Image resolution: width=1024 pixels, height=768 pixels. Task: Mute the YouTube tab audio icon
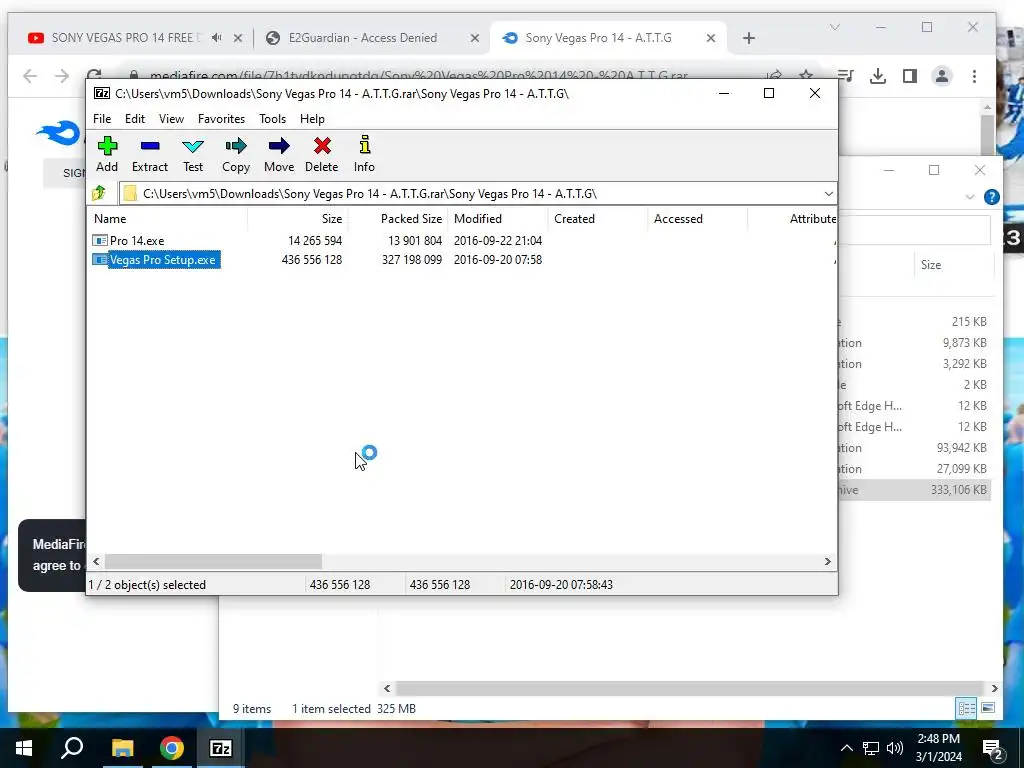click(217, 38)
